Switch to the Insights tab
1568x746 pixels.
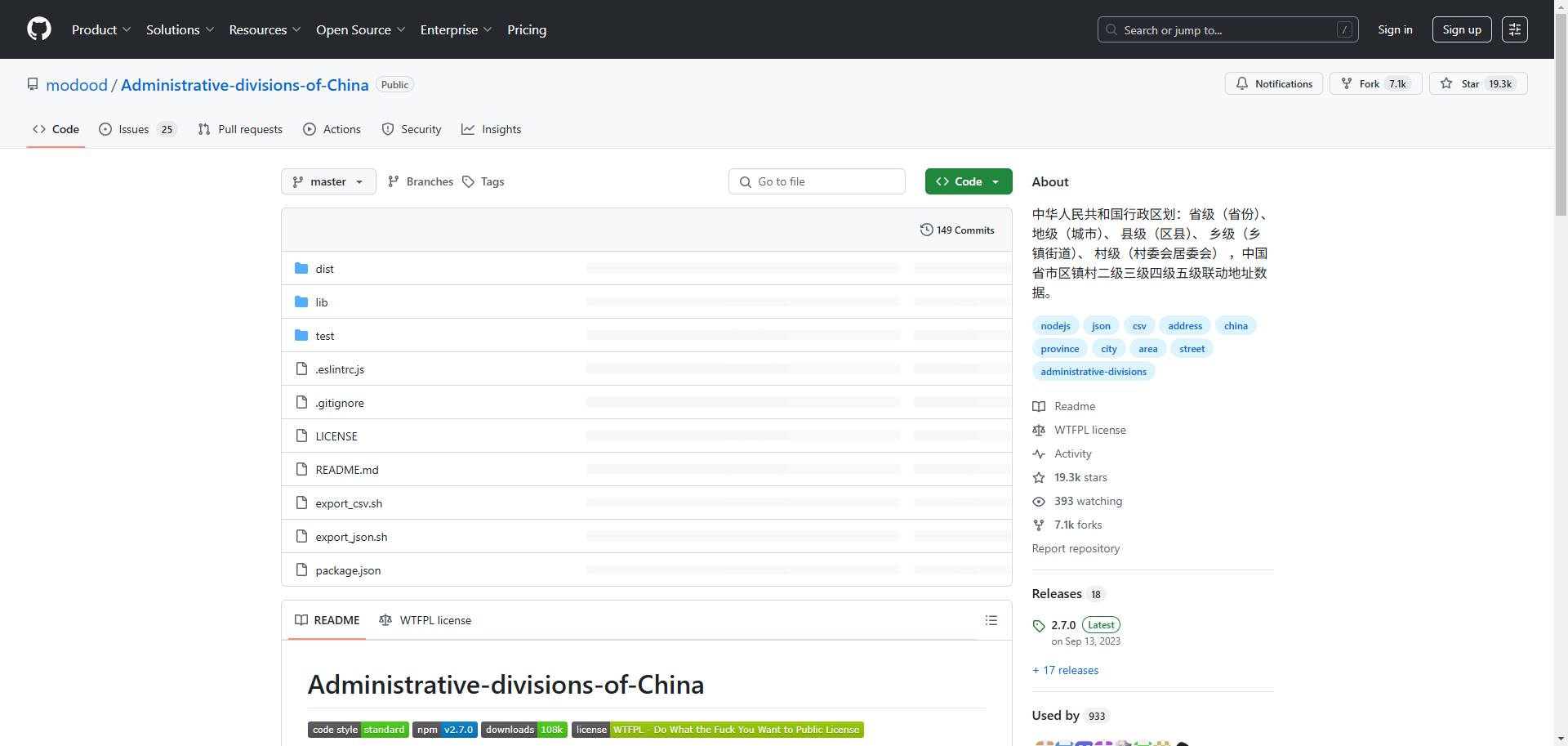492,129
